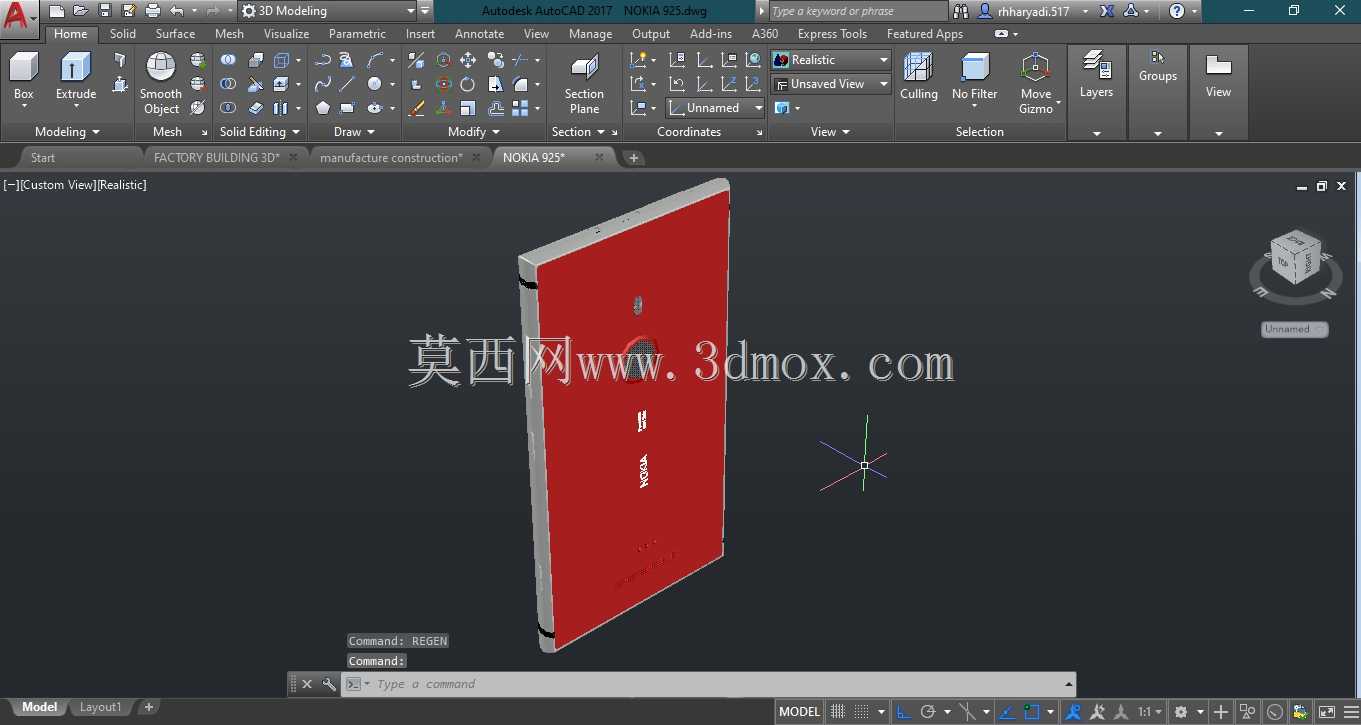Click the Solid Intersect icon
Image resolution: width=1361 pixels, height=725 pixels.
[228, 108]
